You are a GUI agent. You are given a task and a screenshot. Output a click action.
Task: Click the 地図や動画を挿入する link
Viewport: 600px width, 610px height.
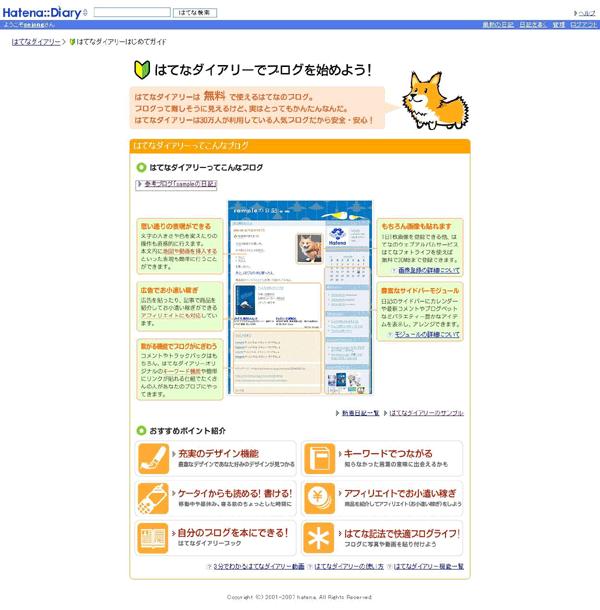tap(190, 251)
